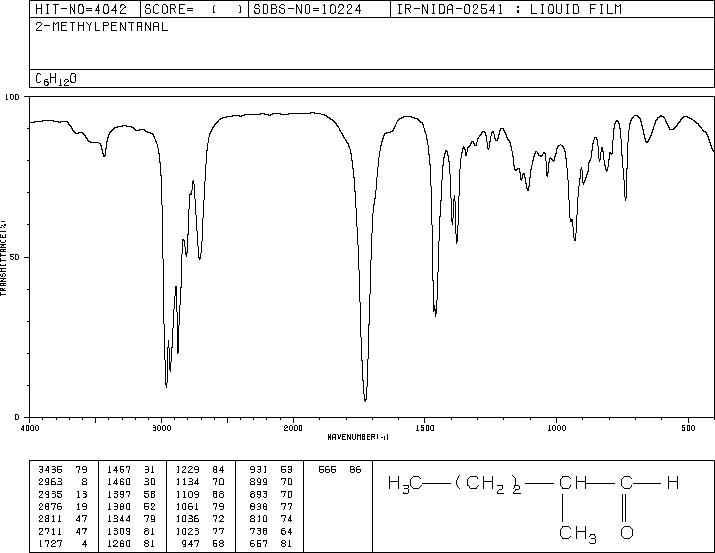This screenshot has height=553, width=715.
Task: Select the 666 peak table entry
Action: [x=340, y=470]
